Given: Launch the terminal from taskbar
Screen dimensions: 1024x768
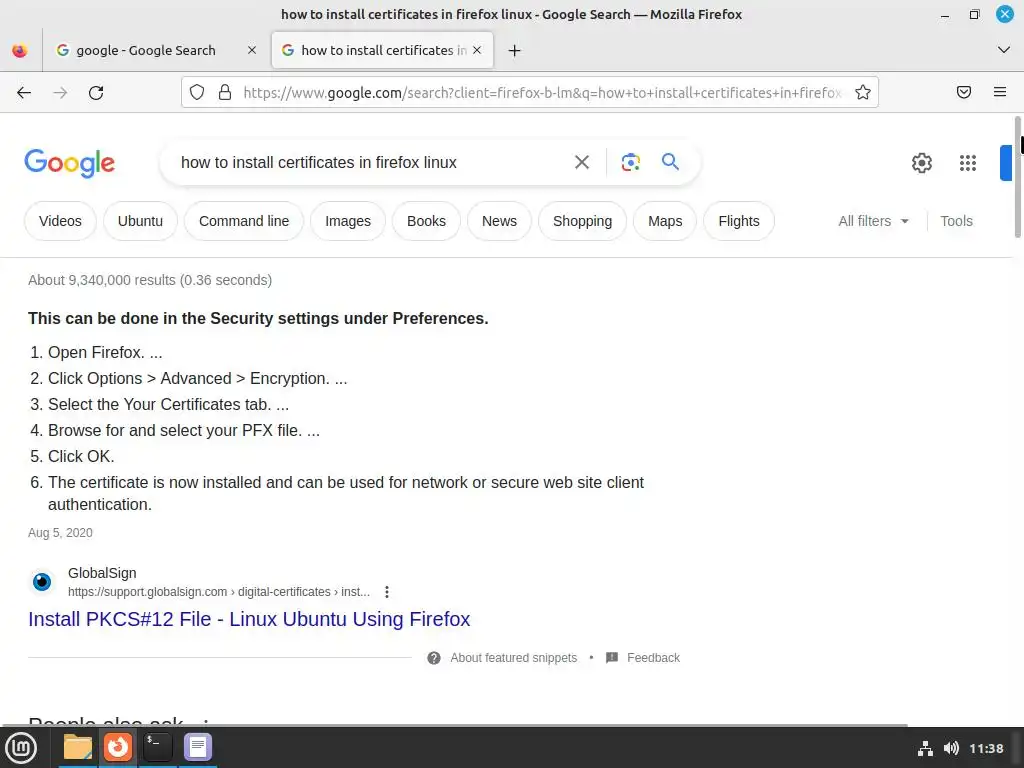Looking at the screenshot, I should click(157, 747).
